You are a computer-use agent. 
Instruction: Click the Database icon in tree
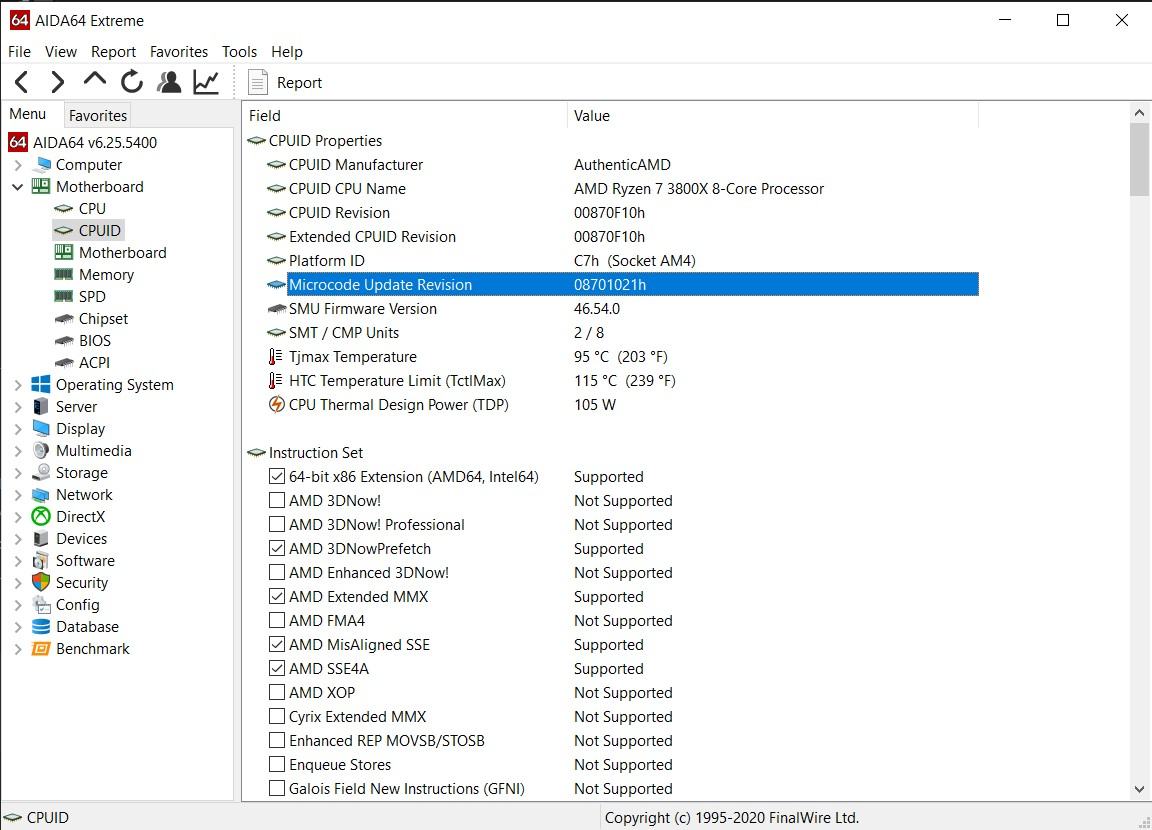click(41, 627)
